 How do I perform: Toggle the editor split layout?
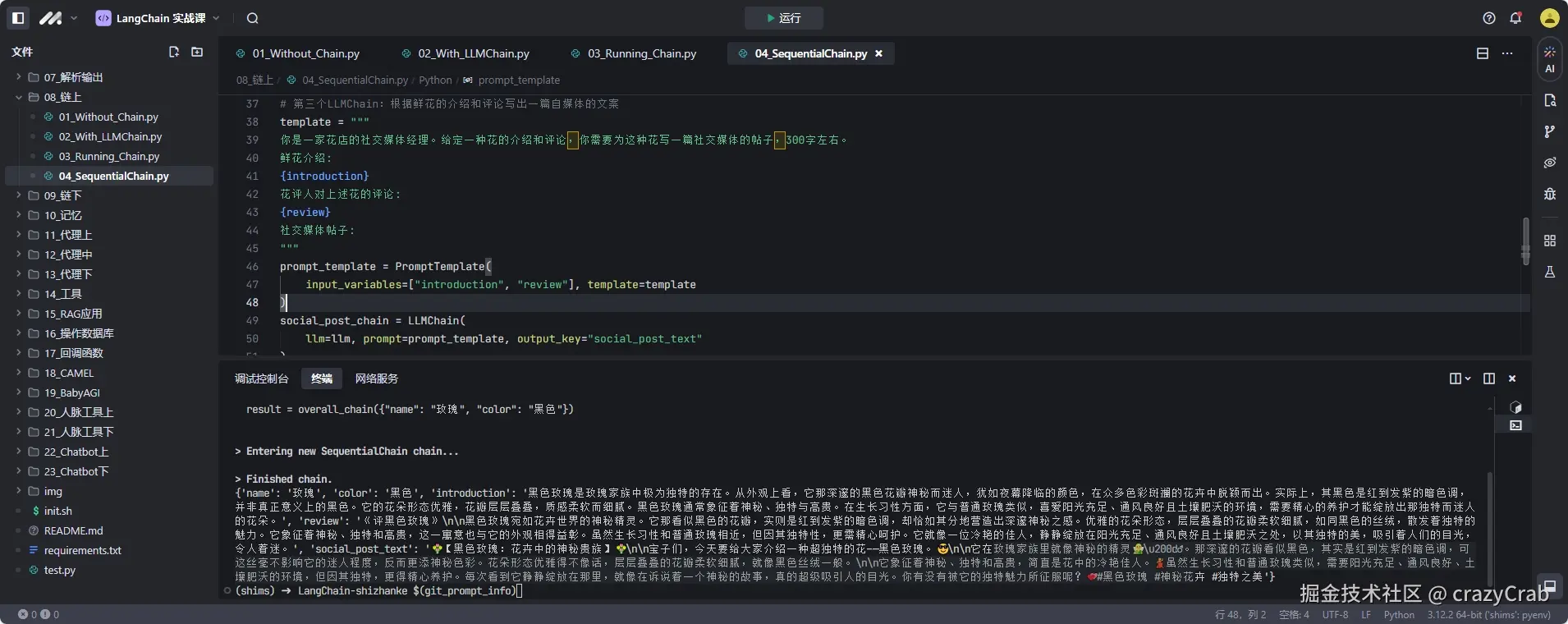(1482, 53)
